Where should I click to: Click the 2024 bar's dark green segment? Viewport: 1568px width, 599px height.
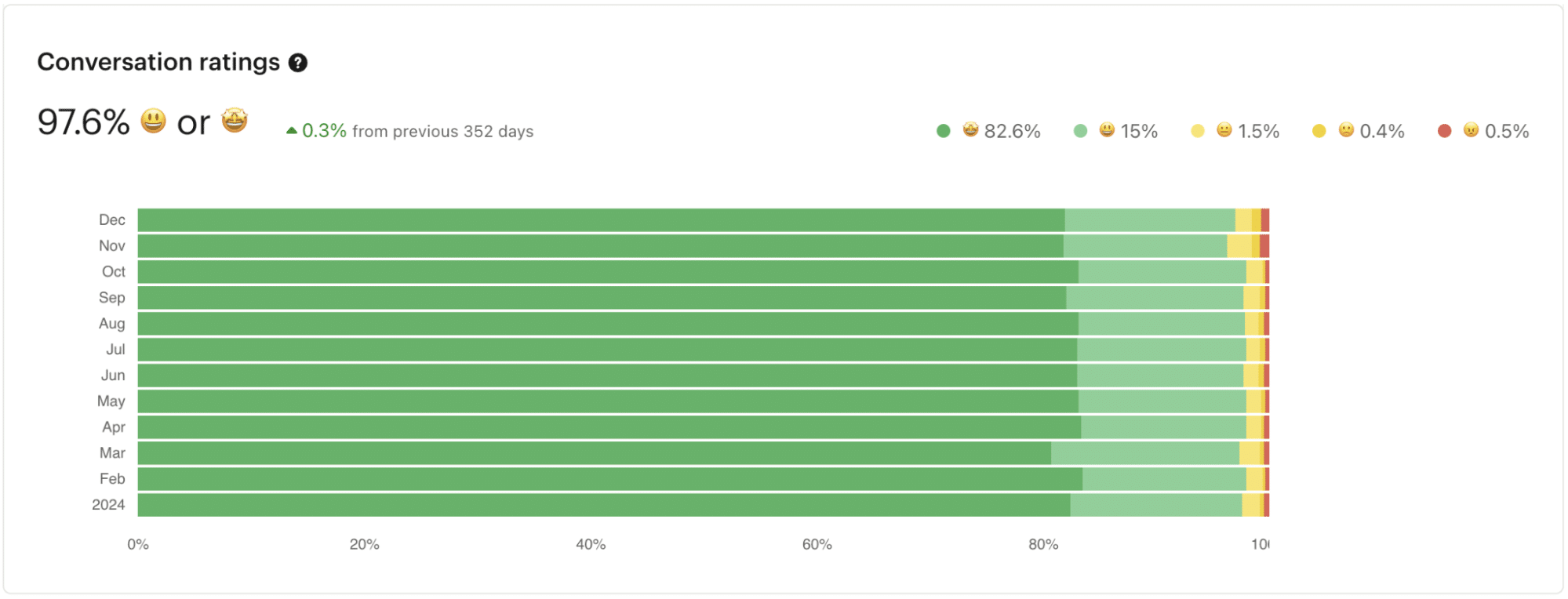604,505
